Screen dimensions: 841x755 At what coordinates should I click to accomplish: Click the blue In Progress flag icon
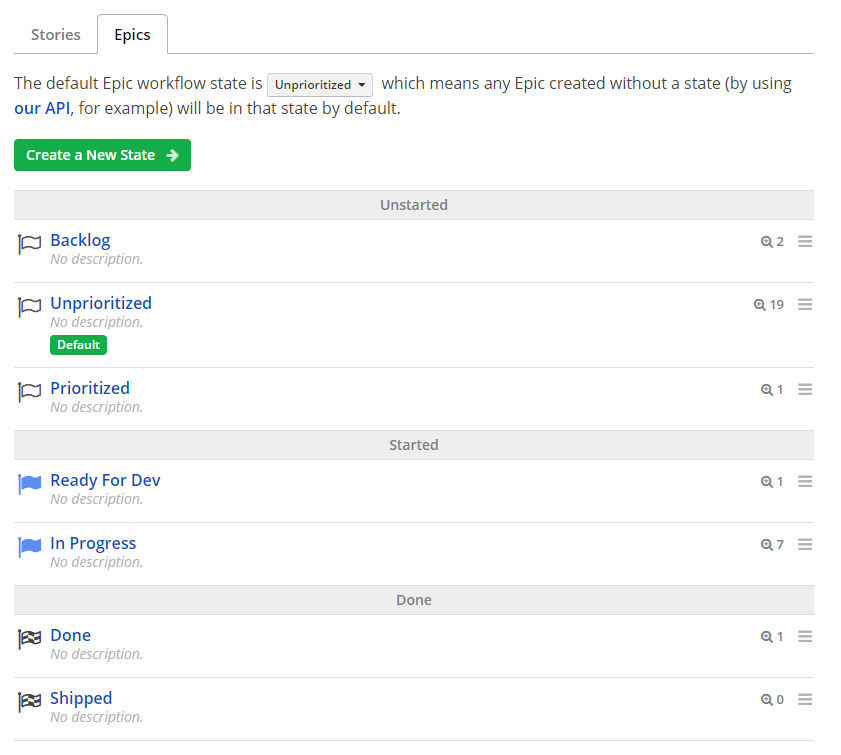(x=29, y=547)
